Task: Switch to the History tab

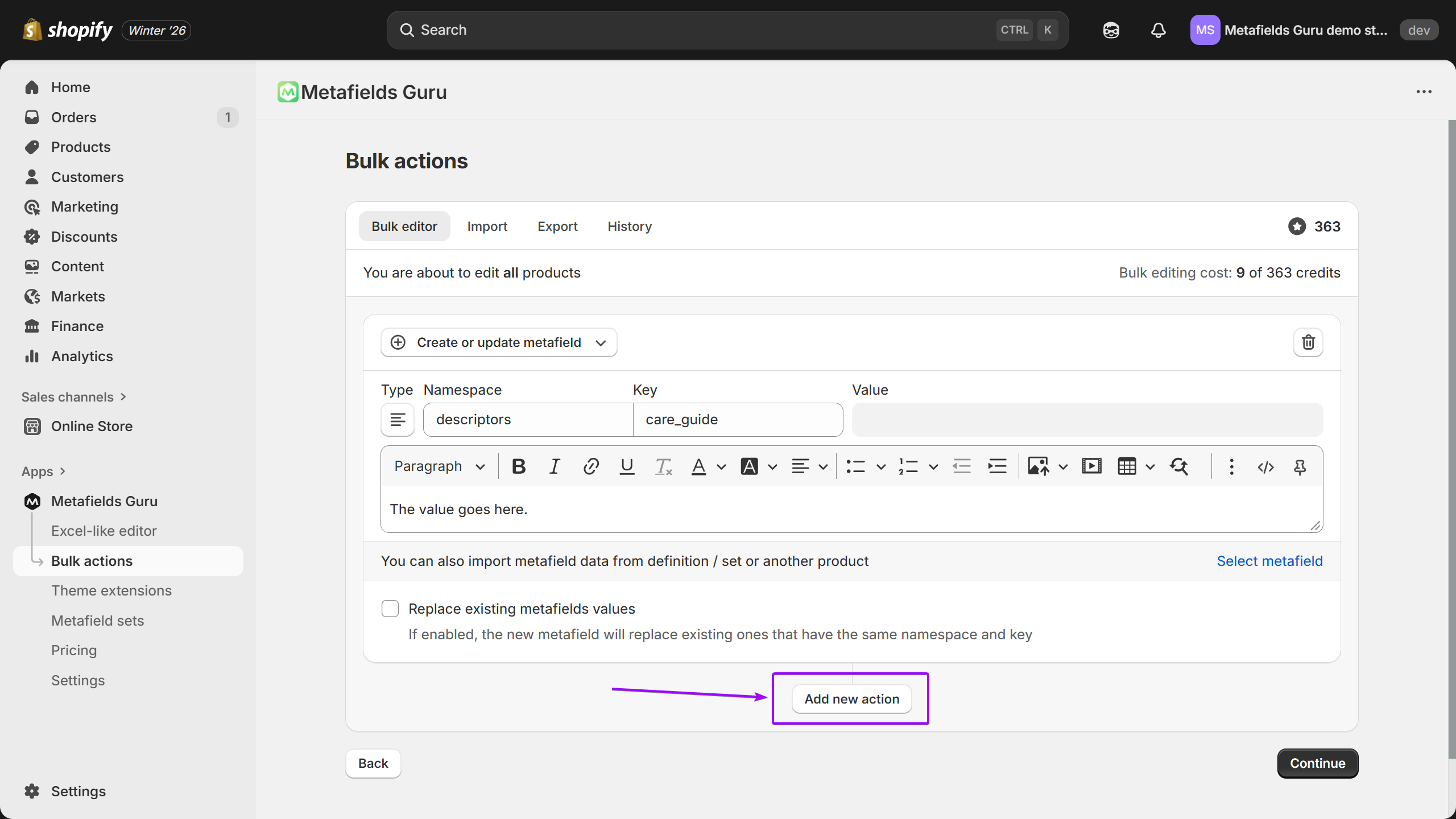Action: pos(629,226)
